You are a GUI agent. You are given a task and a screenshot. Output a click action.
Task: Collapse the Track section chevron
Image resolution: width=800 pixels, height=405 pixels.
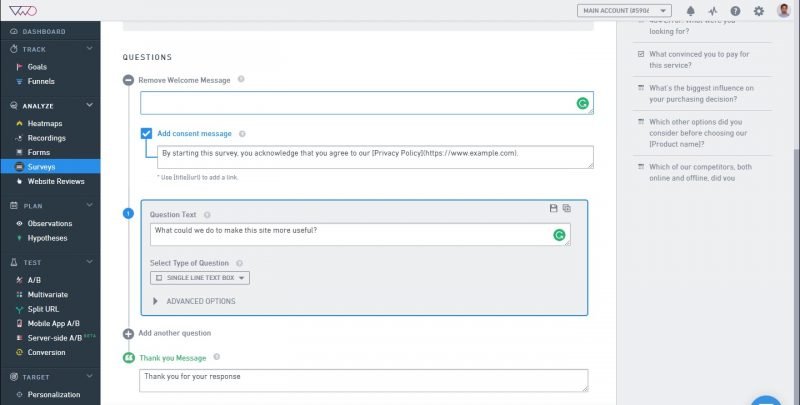89,48
